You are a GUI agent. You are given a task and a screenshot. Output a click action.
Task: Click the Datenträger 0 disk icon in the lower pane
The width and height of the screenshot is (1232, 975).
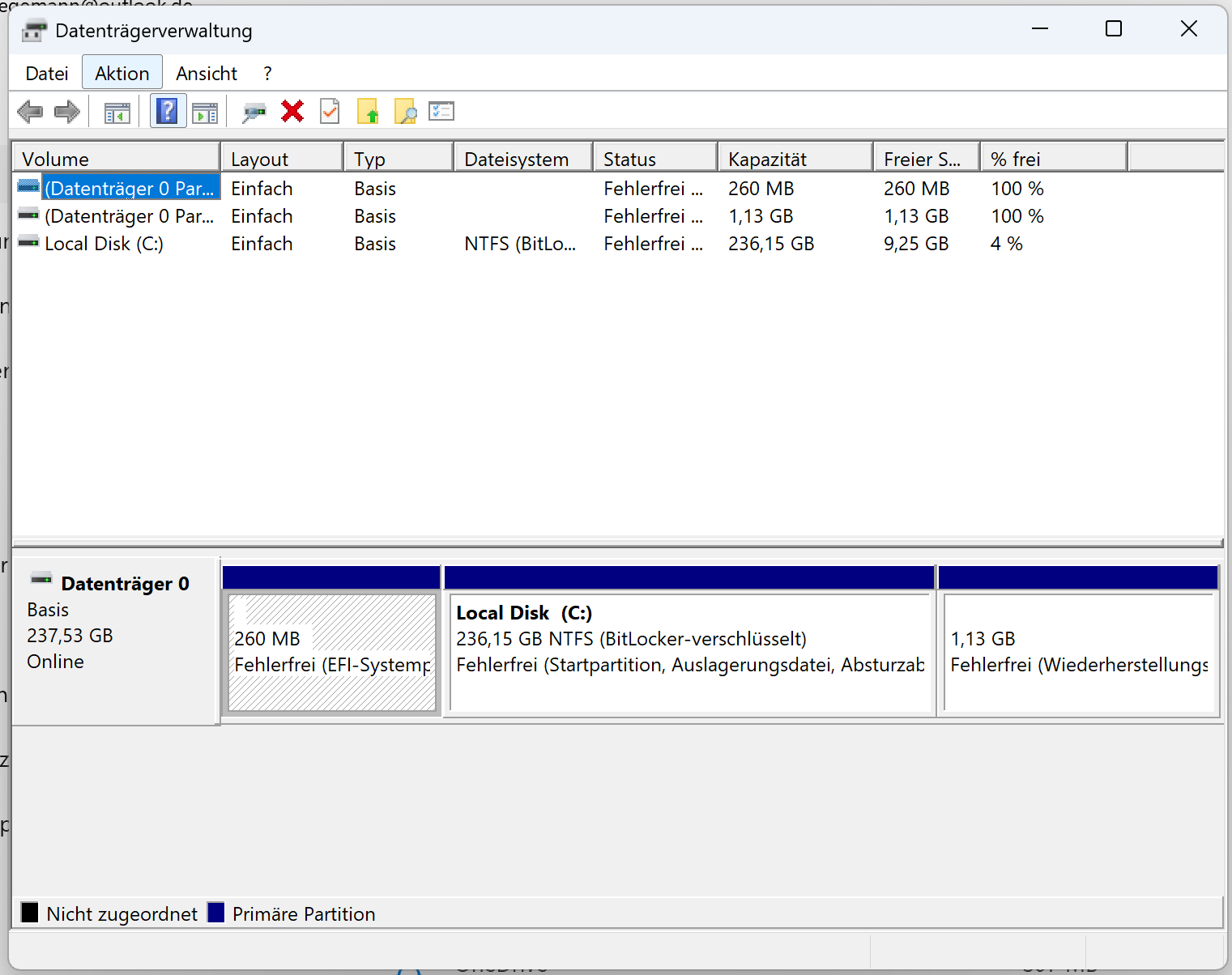coord(41,578)
